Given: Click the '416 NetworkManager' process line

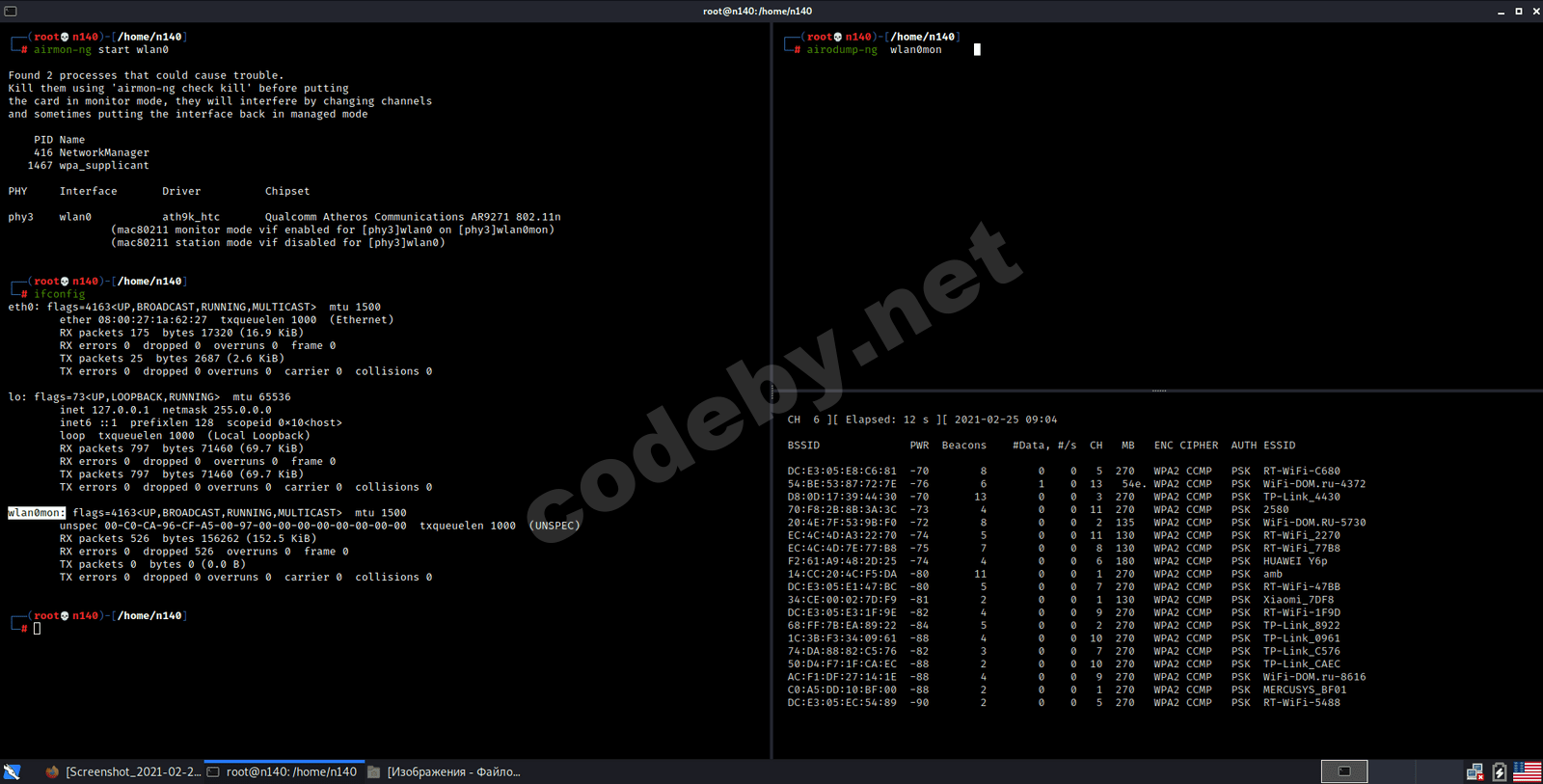Looking at the screenshot, I should point(92,152).
